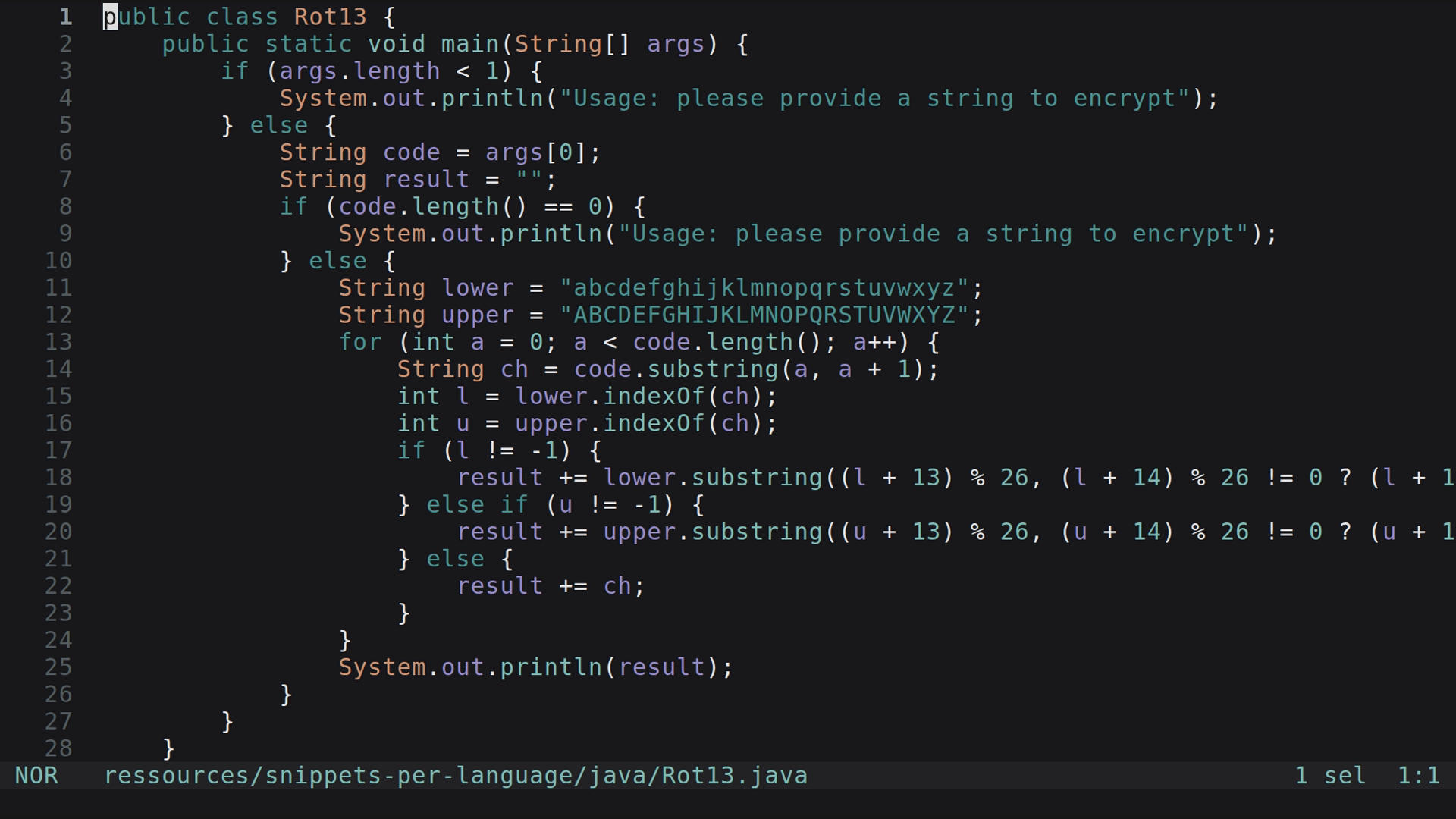
Task: Click the Usage error string on line 4
Action: (x=872, y=98)
